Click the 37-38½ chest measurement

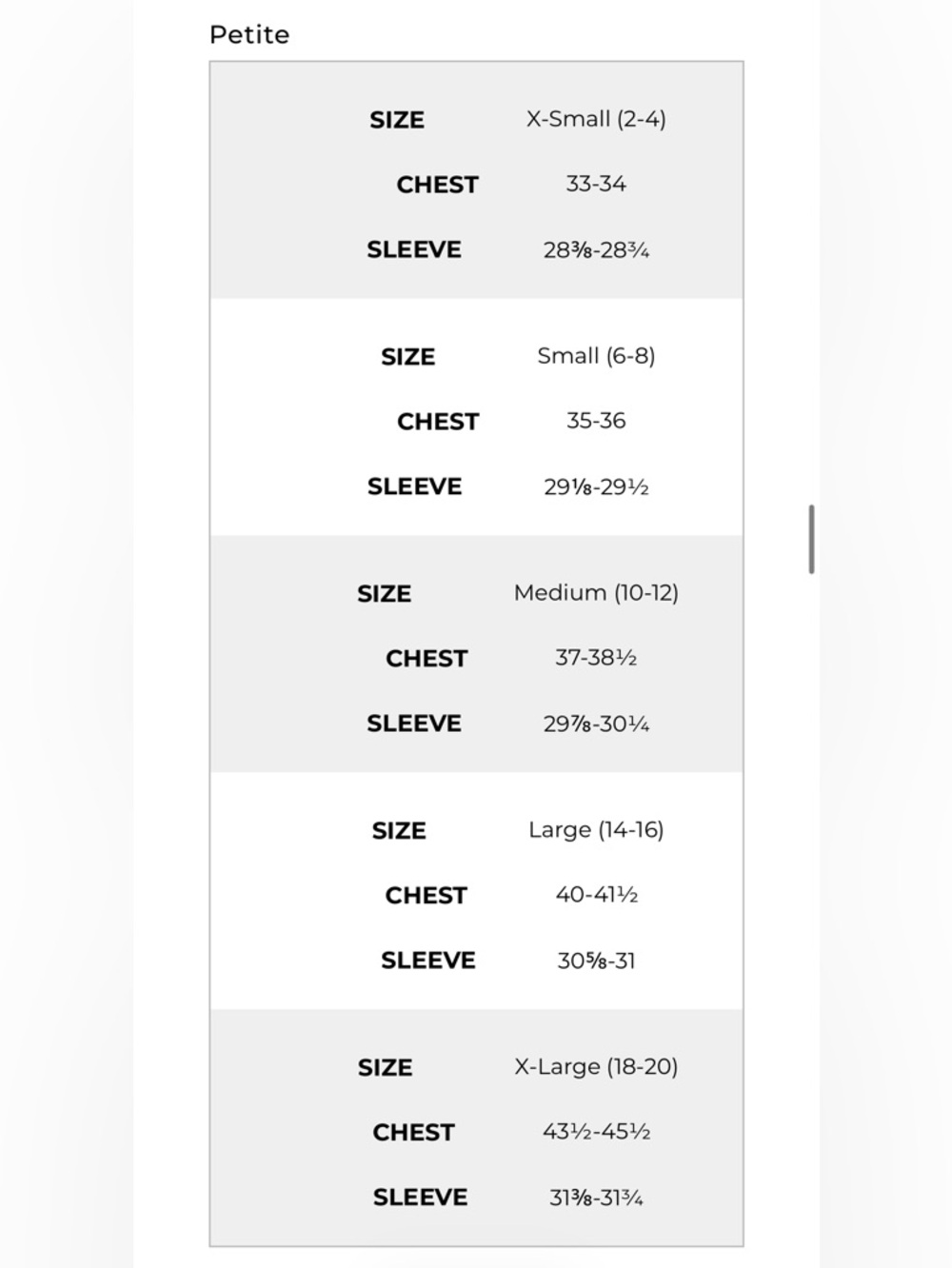596,658
